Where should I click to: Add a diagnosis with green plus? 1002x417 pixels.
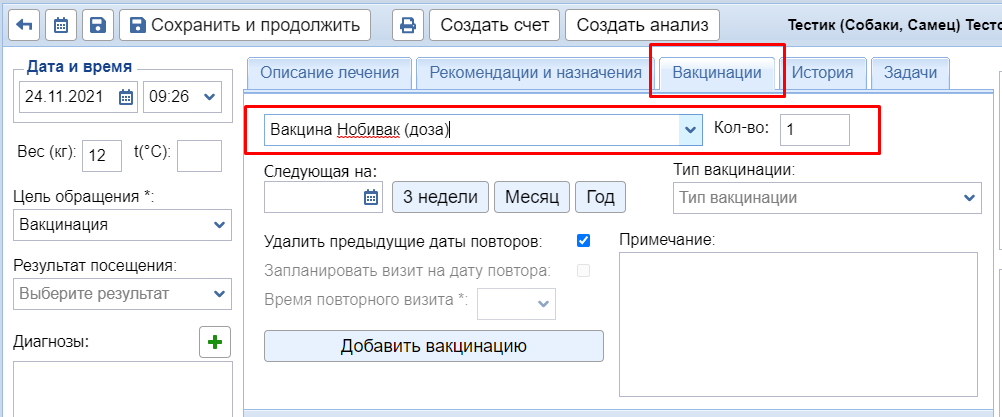(x=216, y=342)
